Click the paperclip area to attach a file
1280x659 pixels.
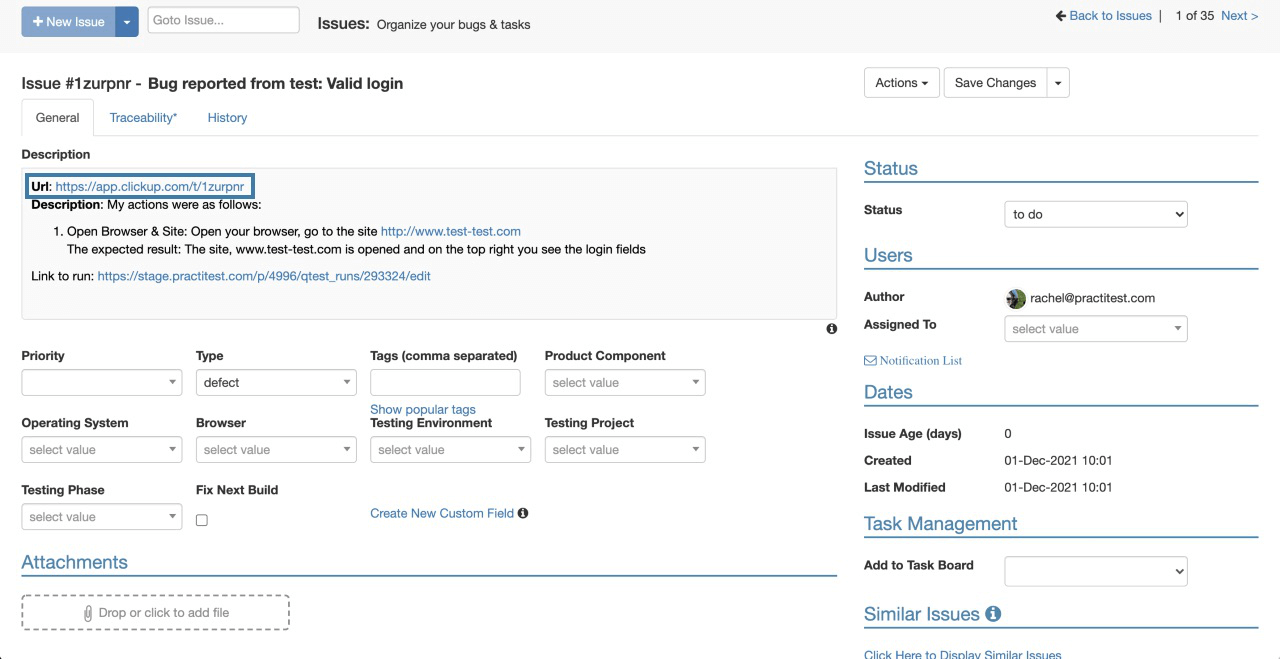coord(155,612)
